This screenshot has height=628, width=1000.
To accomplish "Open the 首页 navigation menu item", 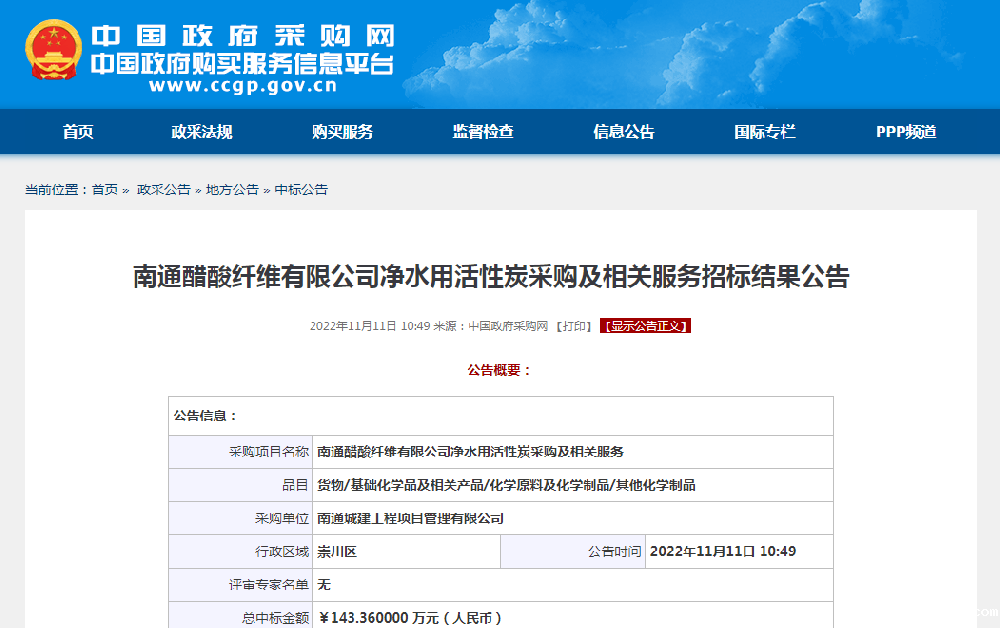I will pos(78,132).
